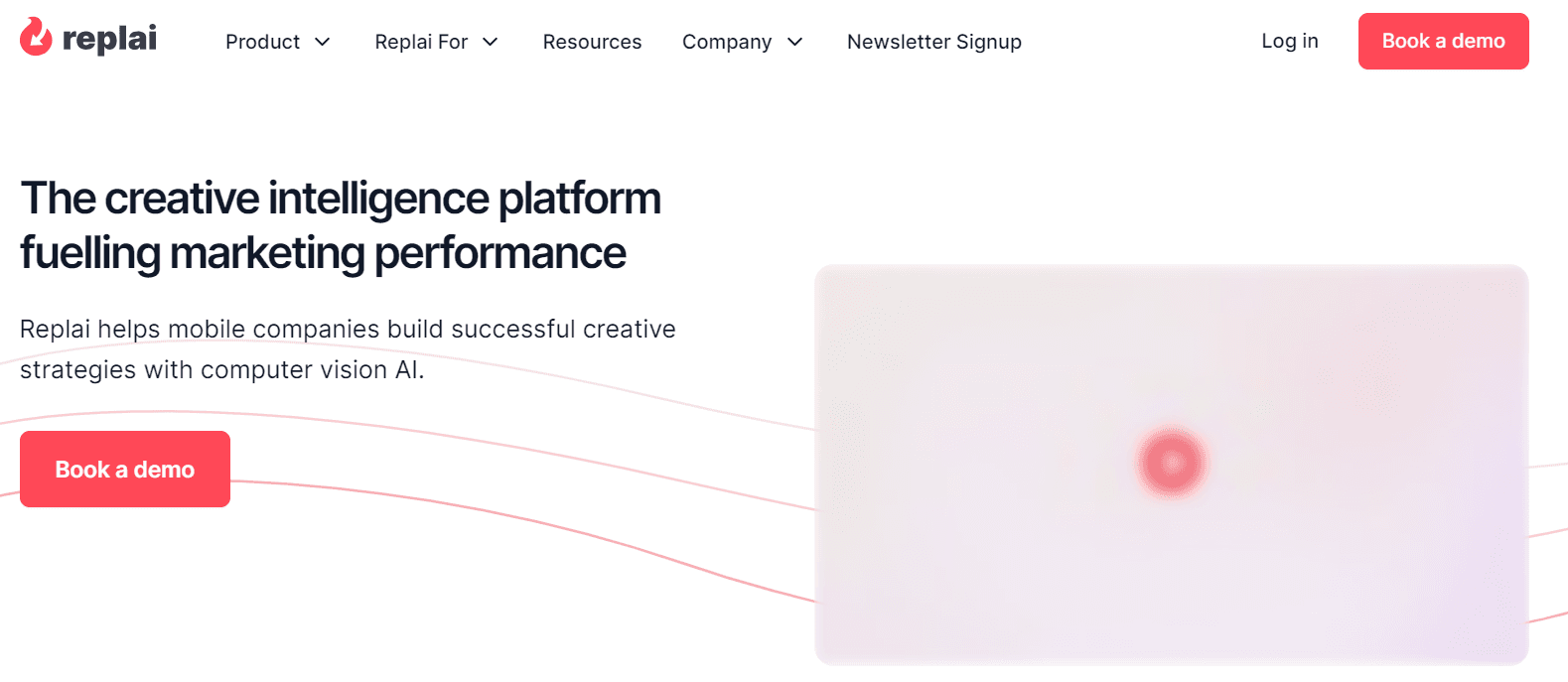Expand the chevron beside Replai For

point(490,42)
